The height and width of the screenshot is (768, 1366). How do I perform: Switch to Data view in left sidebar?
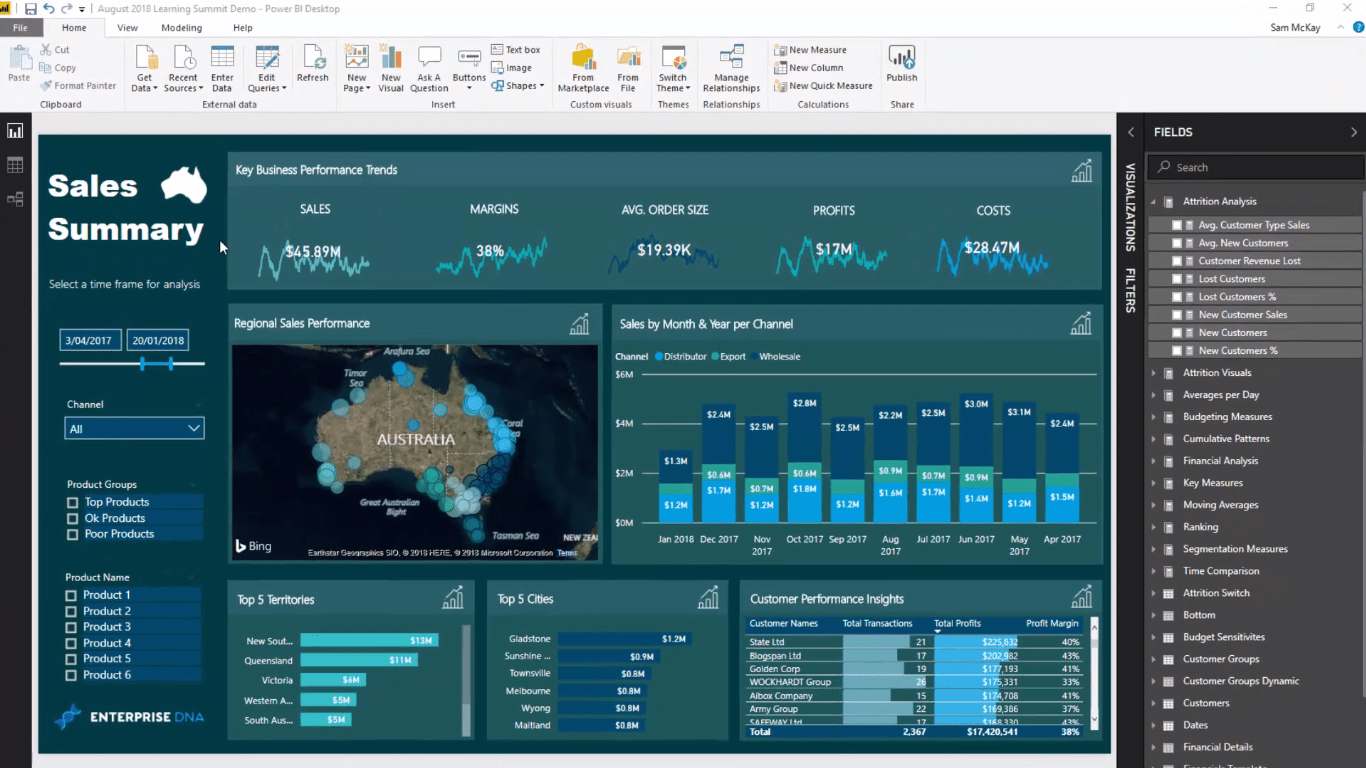[x=15, y=165]
